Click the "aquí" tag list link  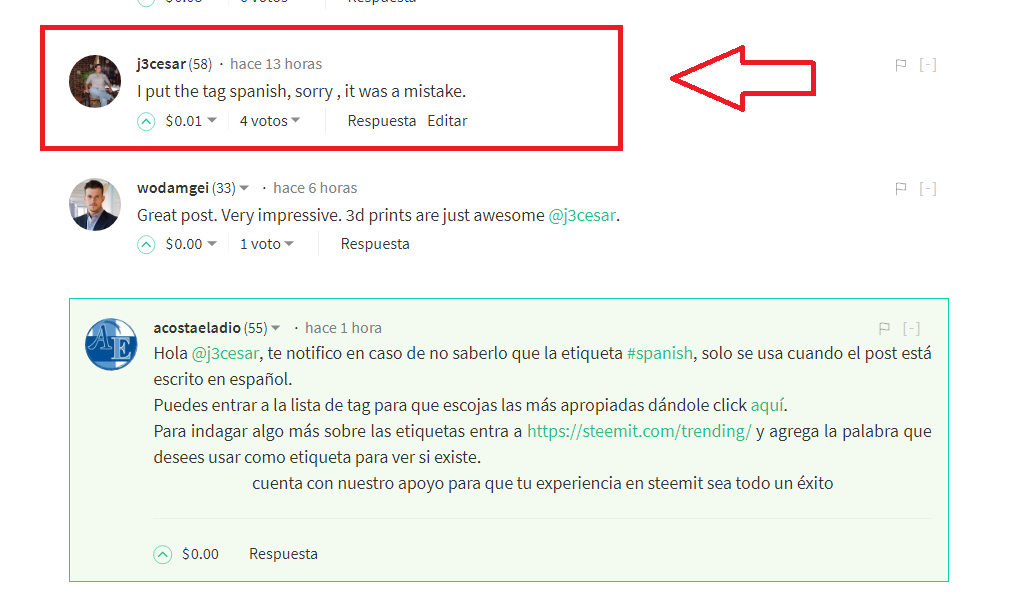point(767,405)
